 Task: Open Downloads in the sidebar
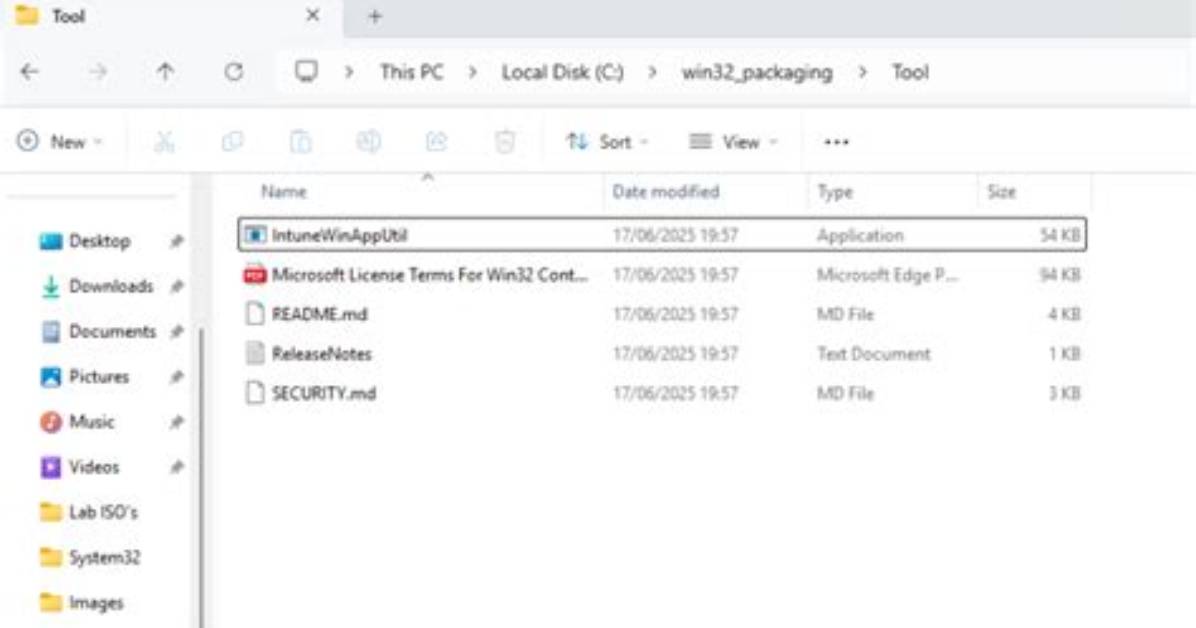coord(111,286)
